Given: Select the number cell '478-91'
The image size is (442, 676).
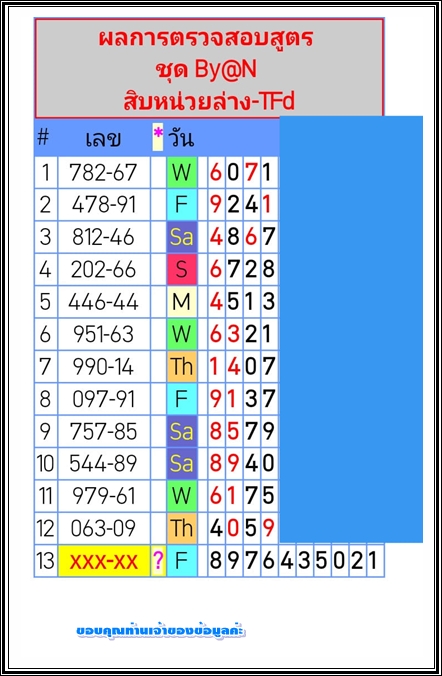Looking at the screenshot, I should click(103, 205).
